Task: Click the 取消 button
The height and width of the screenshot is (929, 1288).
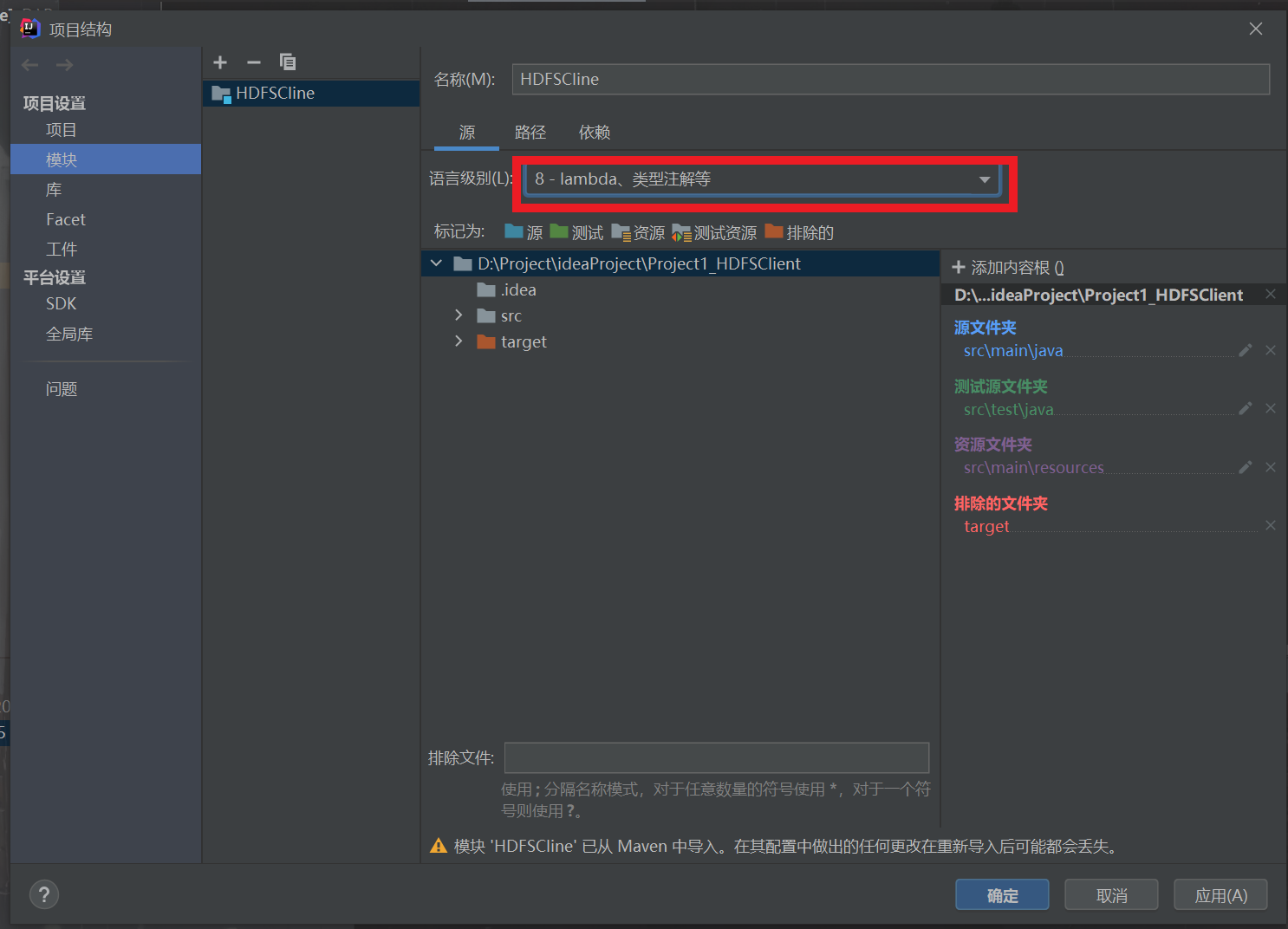Action: pyautogui.click(x=1111, y=895)
